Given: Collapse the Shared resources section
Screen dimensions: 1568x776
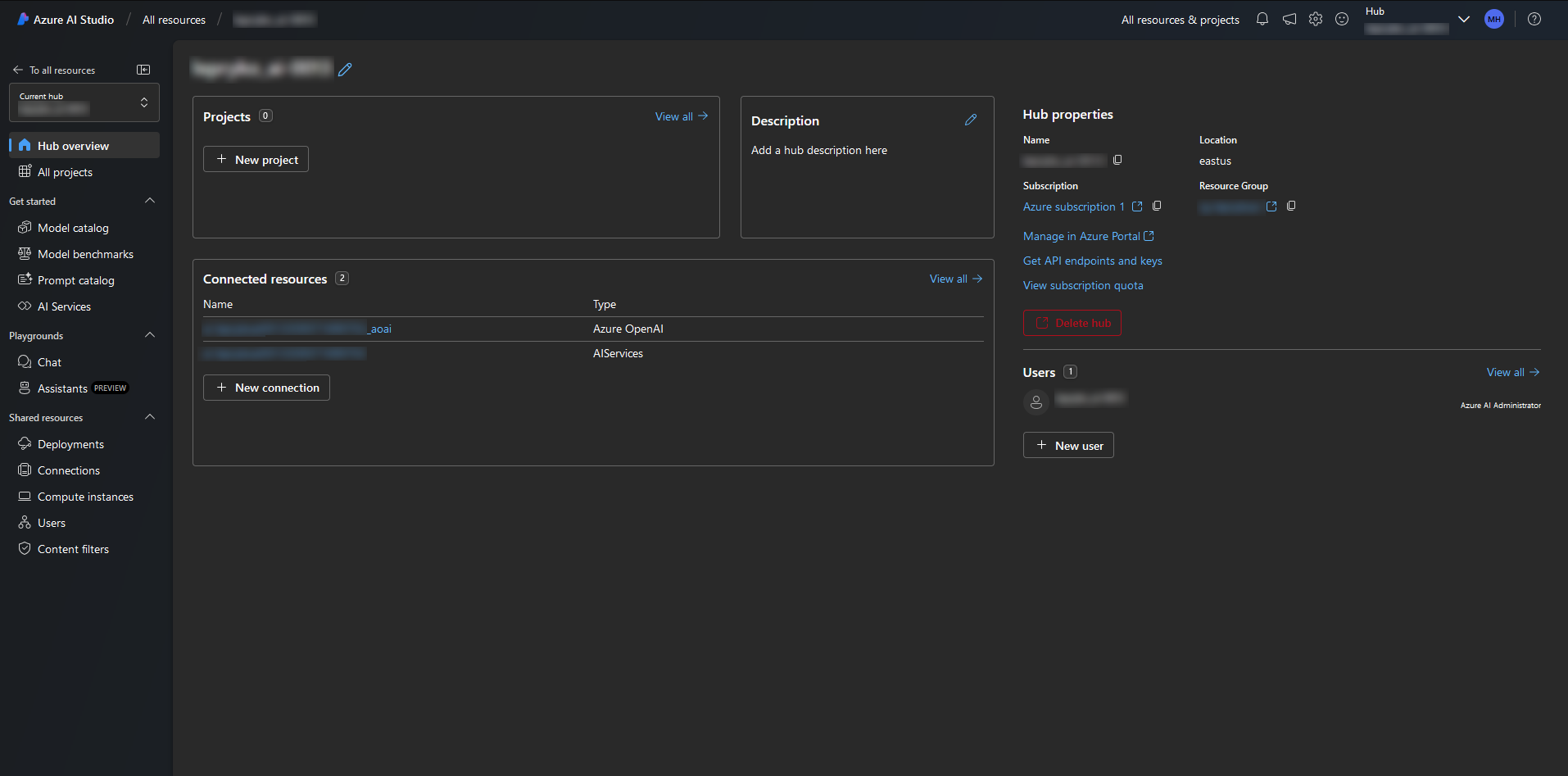Looking at the screenshot, I should click(149, 417).
